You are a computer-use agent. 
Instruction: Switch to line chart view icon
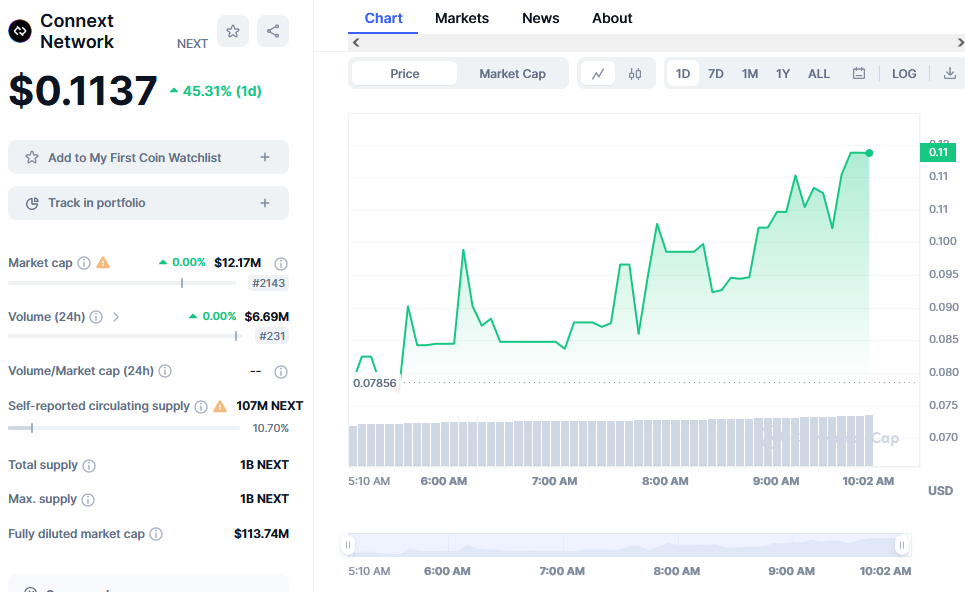(x=598, y=74)
